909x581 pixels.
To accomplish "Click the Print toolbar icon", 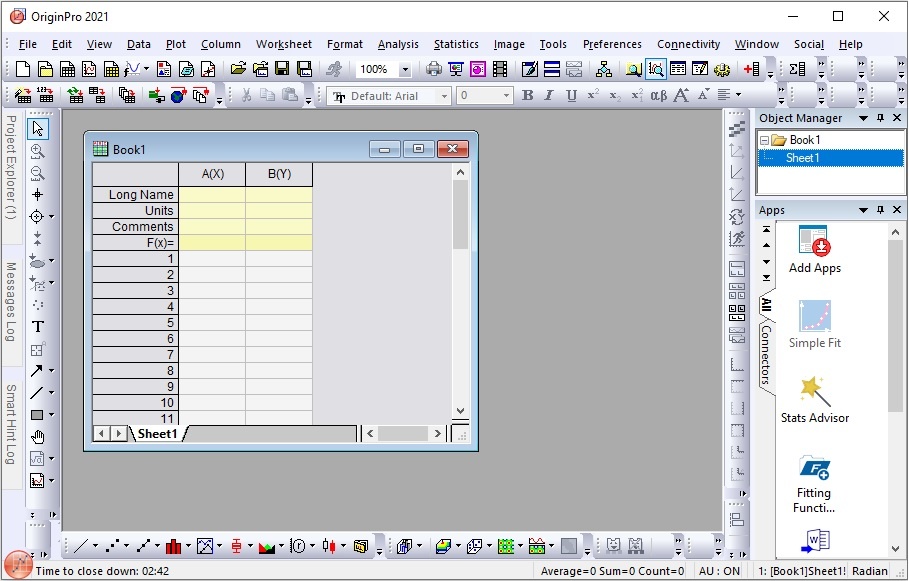I will 434,70.
